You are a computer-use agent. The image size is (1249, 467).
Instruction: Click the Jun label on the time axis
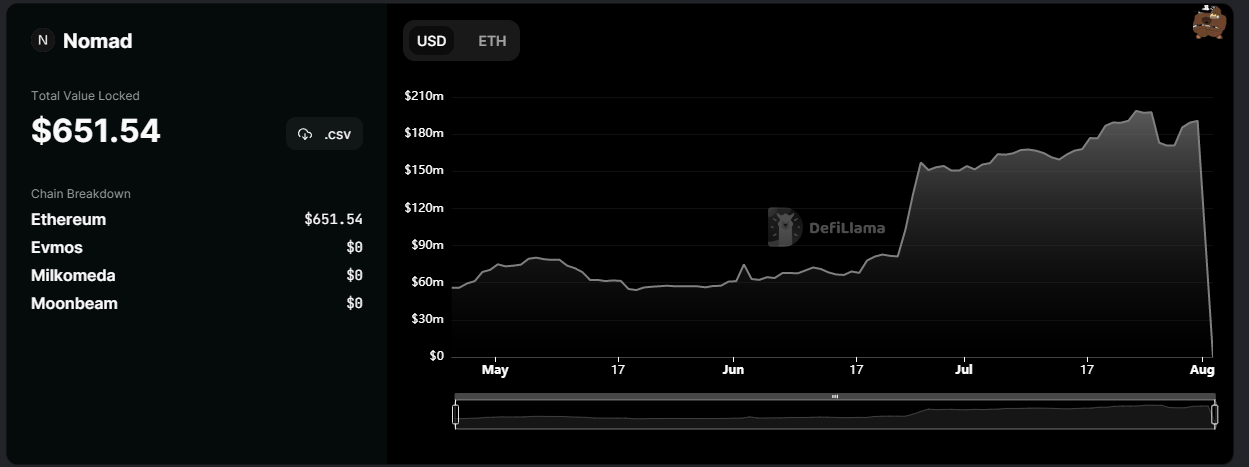tap(733, 370)
